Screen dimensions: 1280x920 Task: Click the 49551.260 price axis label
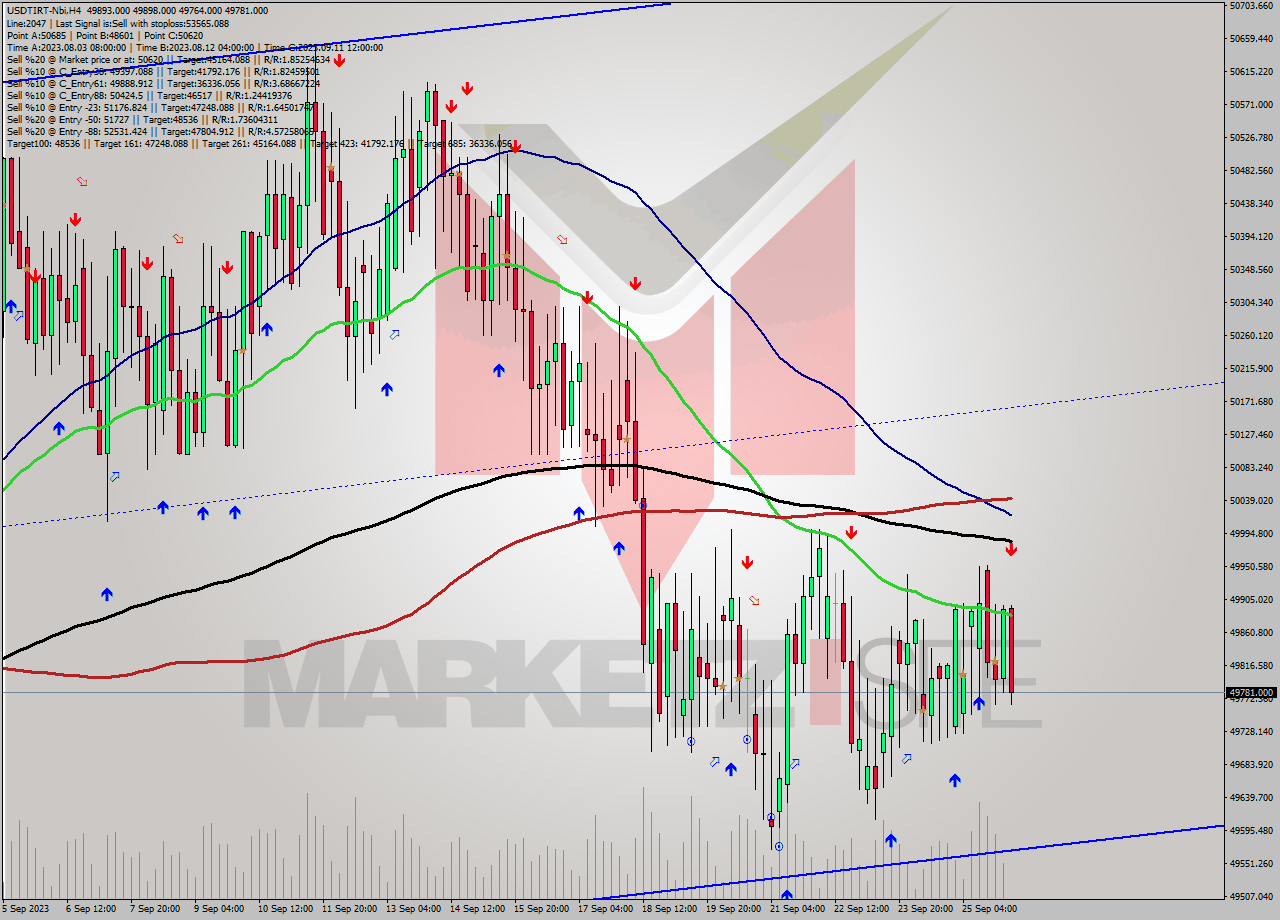pyautogui.click(x=1251, y=863)
